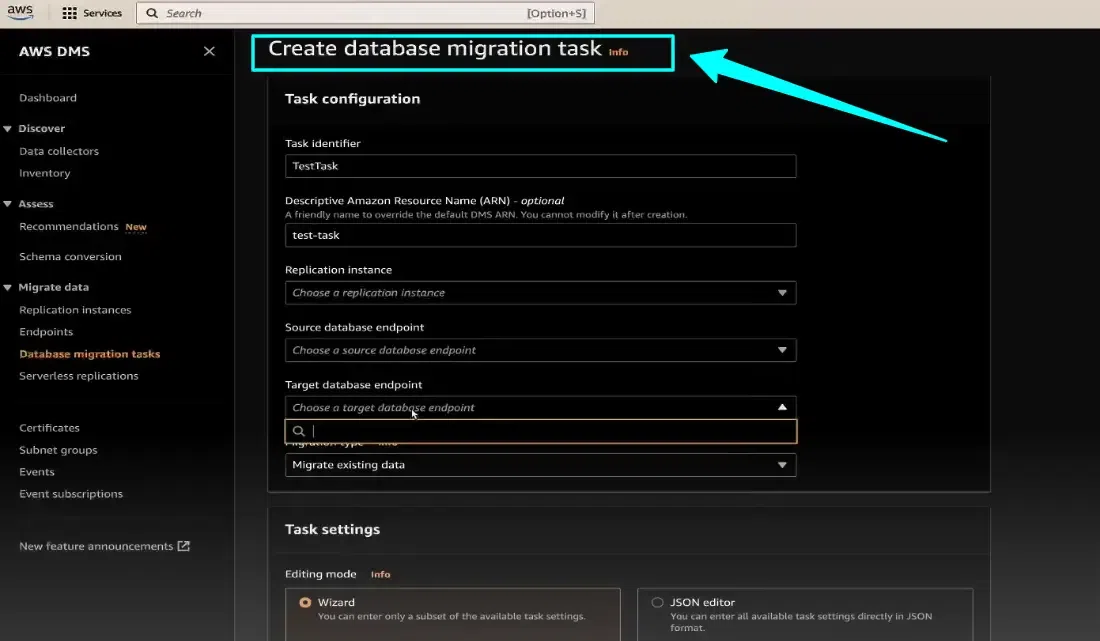Click the external link icon beside New feature announcements
1100x641 pixels.
pos(183,546)
